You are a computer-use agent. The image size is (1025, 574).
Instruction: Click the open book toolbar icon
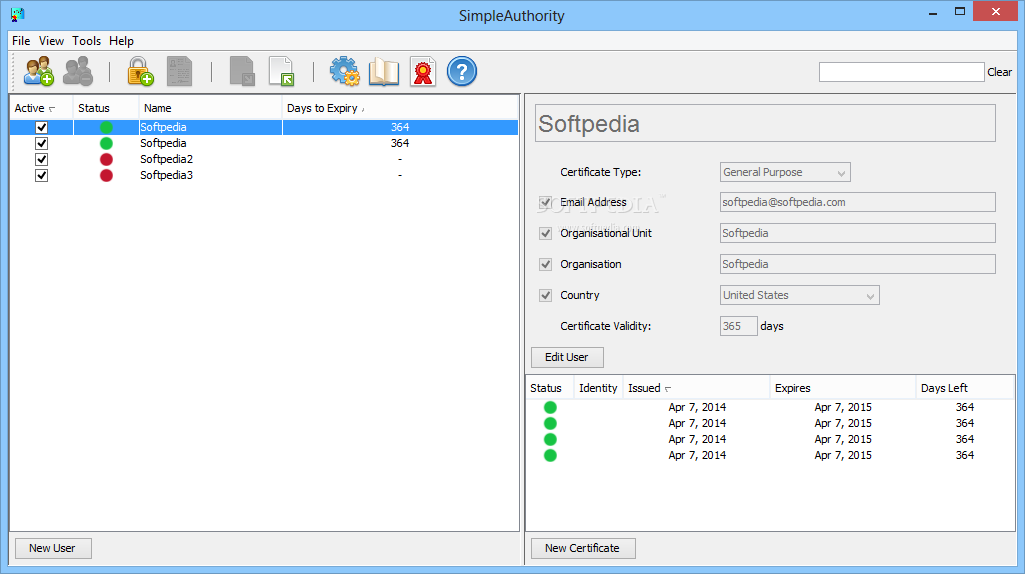384,71
